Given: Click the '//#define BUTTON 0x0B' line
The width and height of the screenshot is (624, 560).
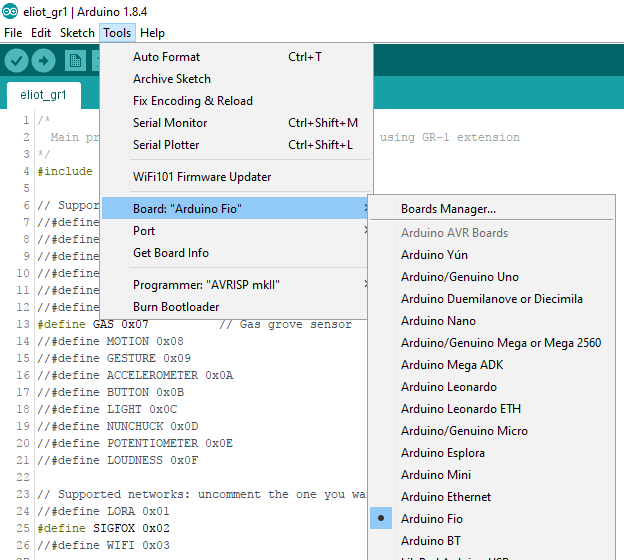Looking at the screenshot, I should tap(111, 392).
